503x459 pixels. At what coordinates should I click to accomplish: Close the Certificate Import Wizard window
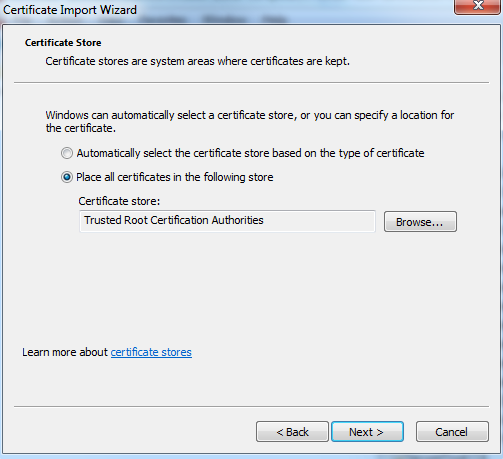(x=477, y=6)
